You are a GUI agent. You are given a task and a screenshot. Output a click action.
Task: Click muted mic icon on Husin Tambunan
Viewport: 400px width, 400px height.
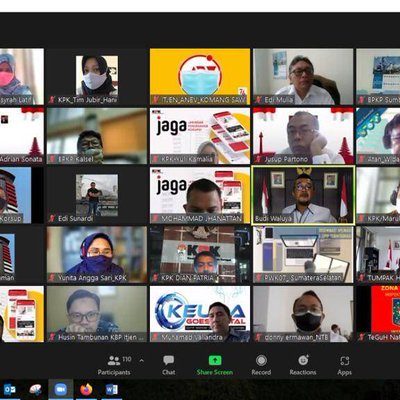coord(52,337)
